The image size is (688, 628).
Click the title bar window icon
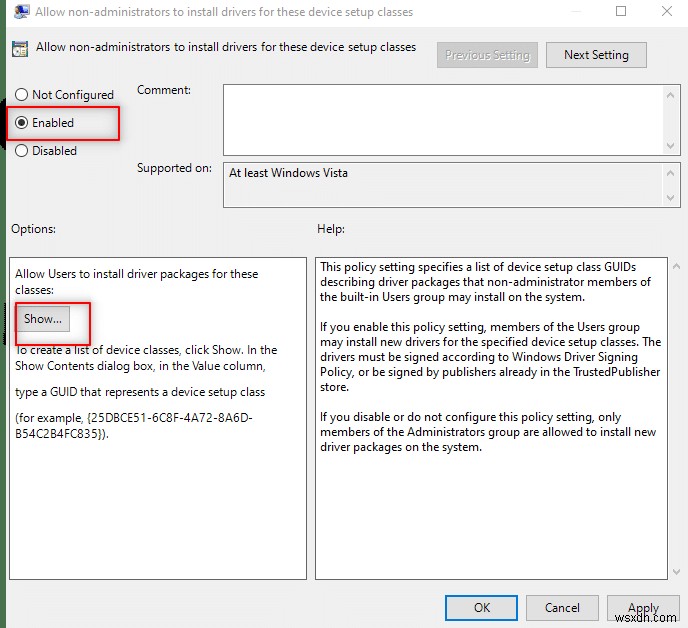pyautogui.click(x=22, y=11)
